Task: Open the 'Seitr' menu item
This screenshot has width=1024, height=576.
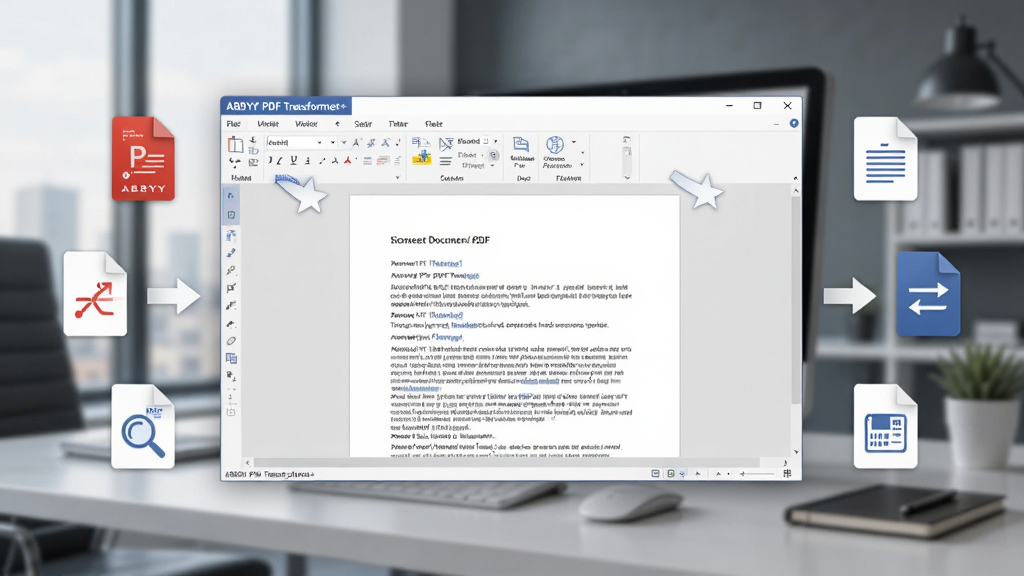Action: 363,124
